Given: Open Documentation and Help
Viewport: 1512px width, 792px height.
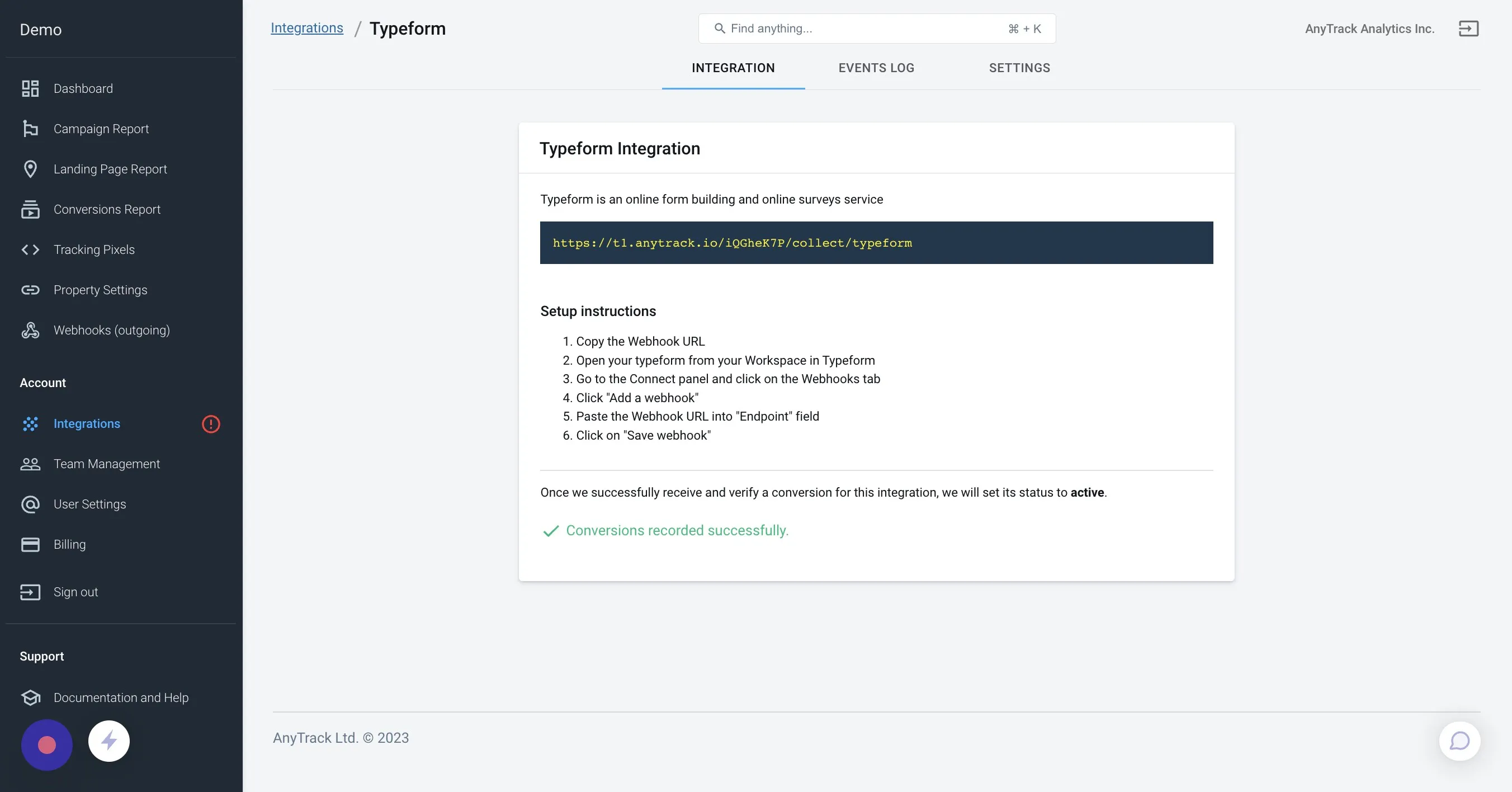Looking at the screenshot, I should [x=121, y=697].
